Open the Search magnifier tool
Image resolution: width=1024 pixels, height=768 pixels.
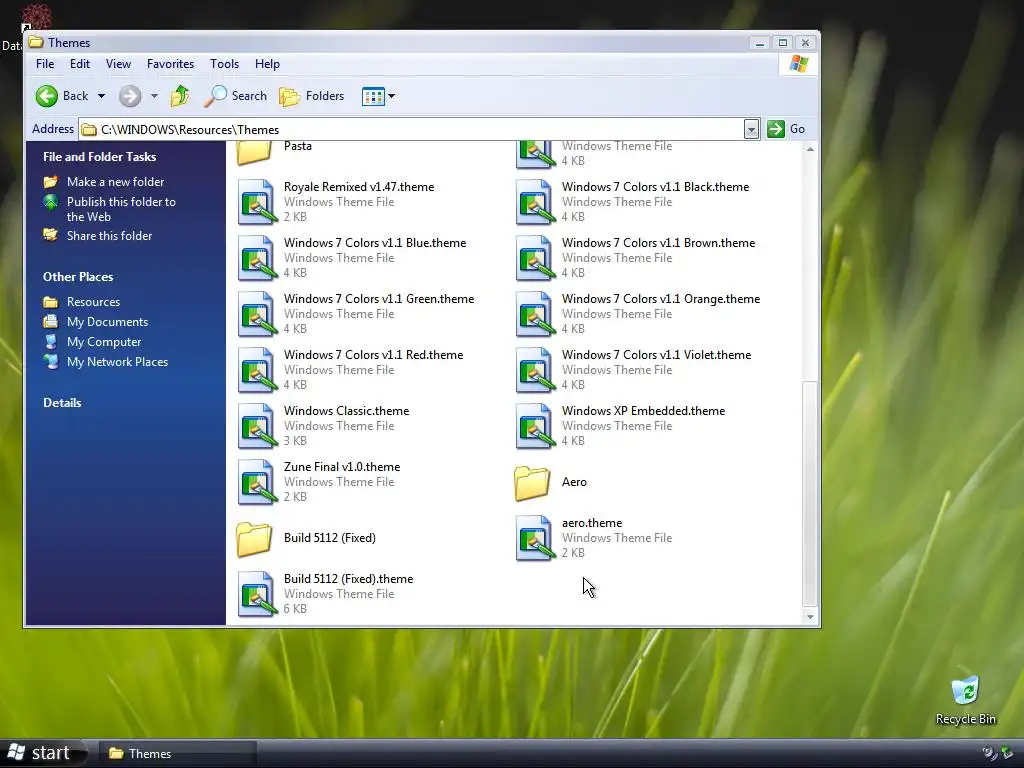click(x=236, y=96)
